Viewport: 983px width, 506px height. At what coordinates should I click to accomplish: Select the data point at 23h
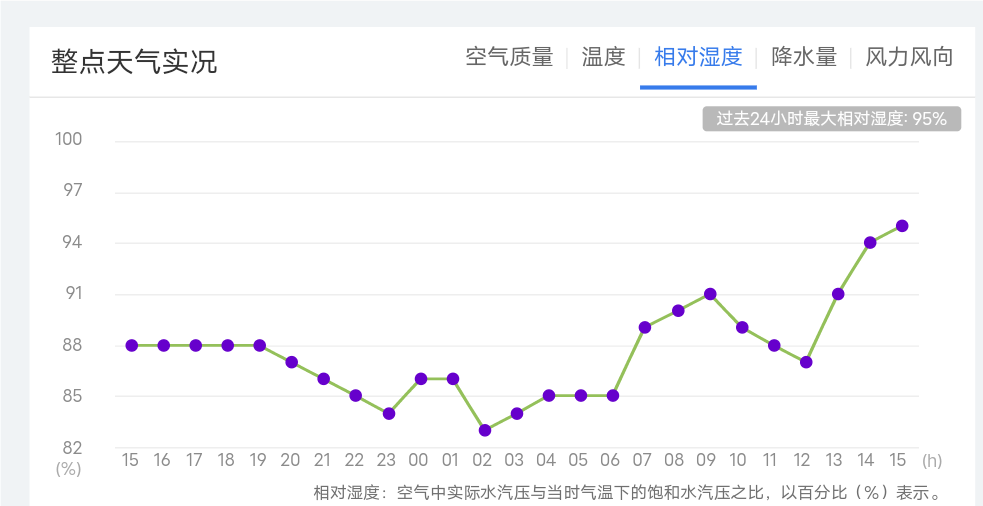(389, 413)
